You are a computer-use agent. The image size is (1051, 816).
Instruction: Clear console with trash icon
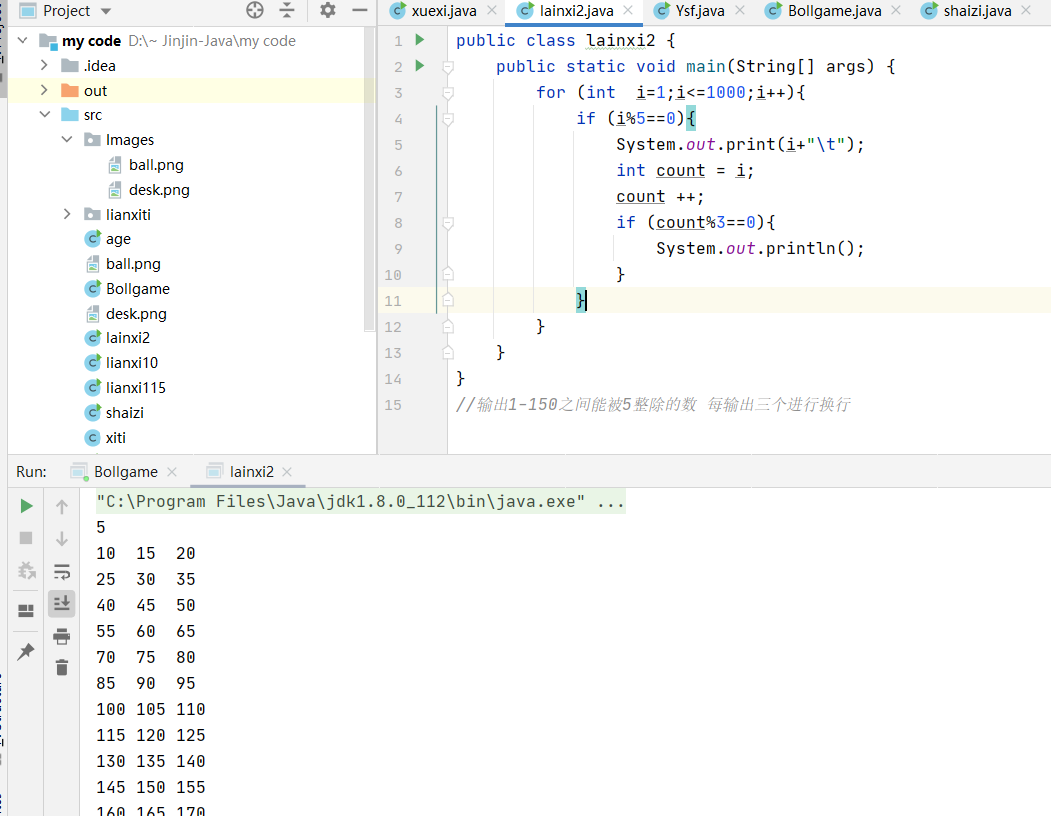[x=62, y=668]
